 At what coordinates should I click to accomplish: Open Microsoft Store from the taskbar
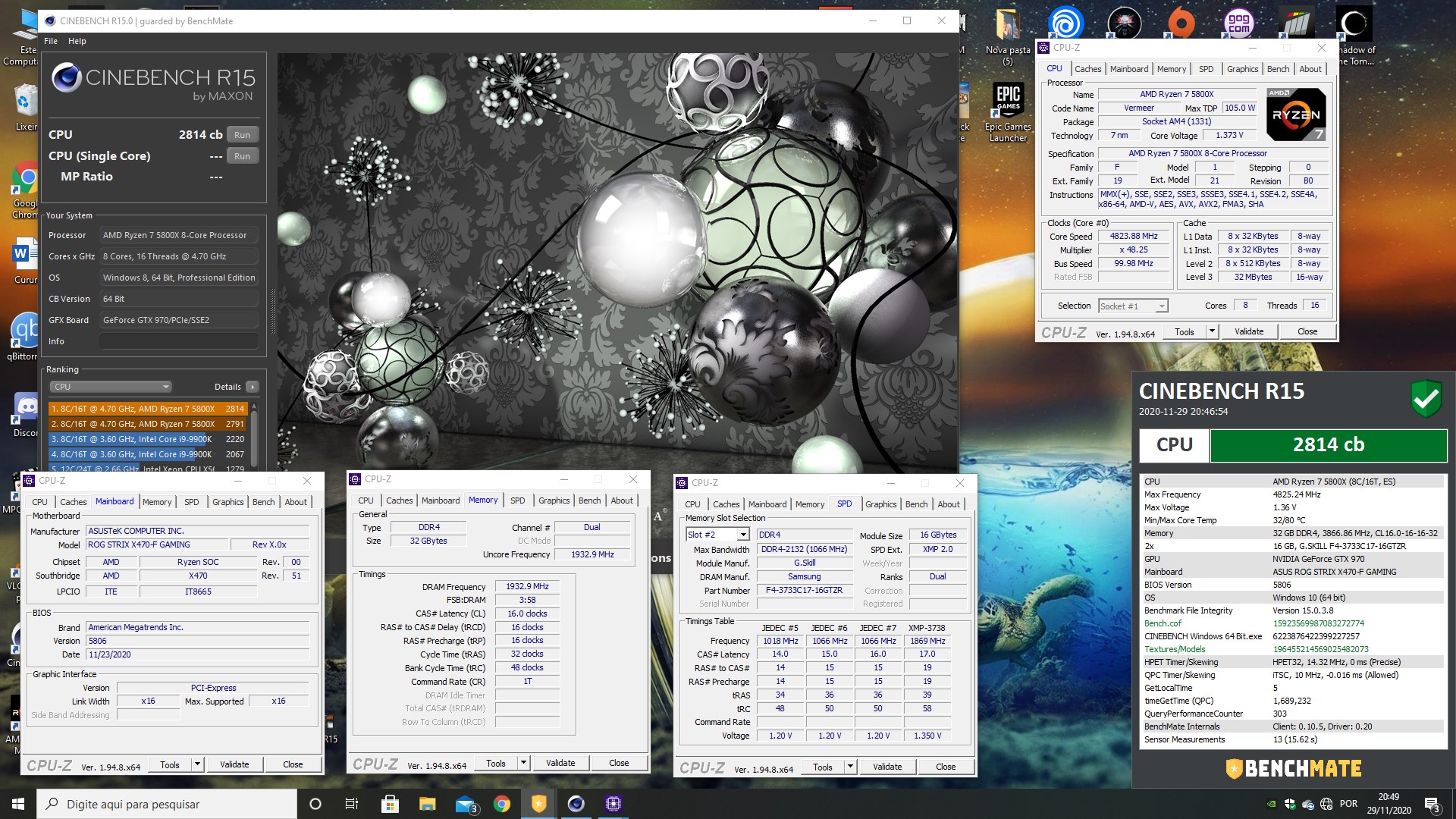[x=390, y=804]
